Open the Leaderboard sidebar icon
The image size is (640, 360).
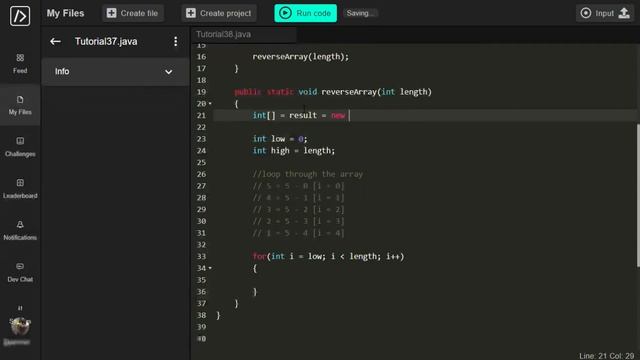point(20,189)
